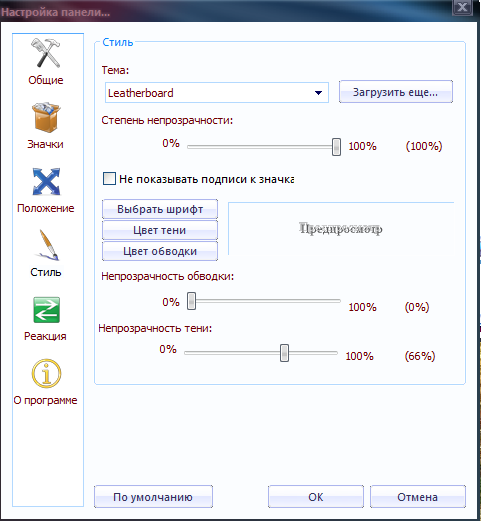This screenshot has width=481, height=521.
Task: Open the Leatherboard theme combo box
Action: coord(217,93)
